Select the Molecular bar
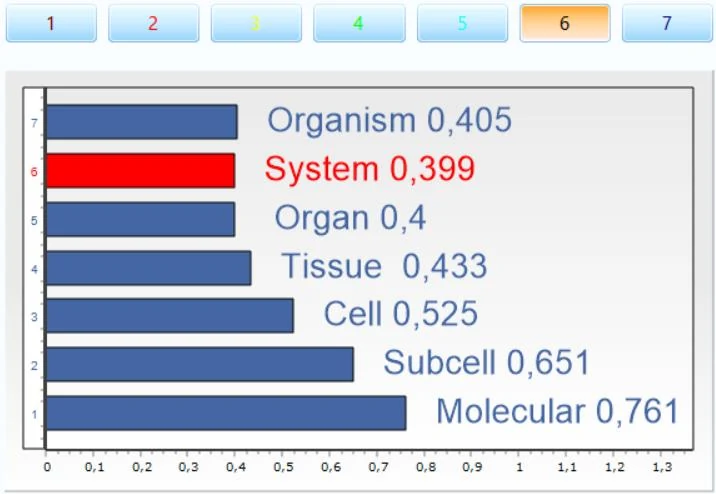Viewport: 716px width, 494px height. (x=226, y=413)
